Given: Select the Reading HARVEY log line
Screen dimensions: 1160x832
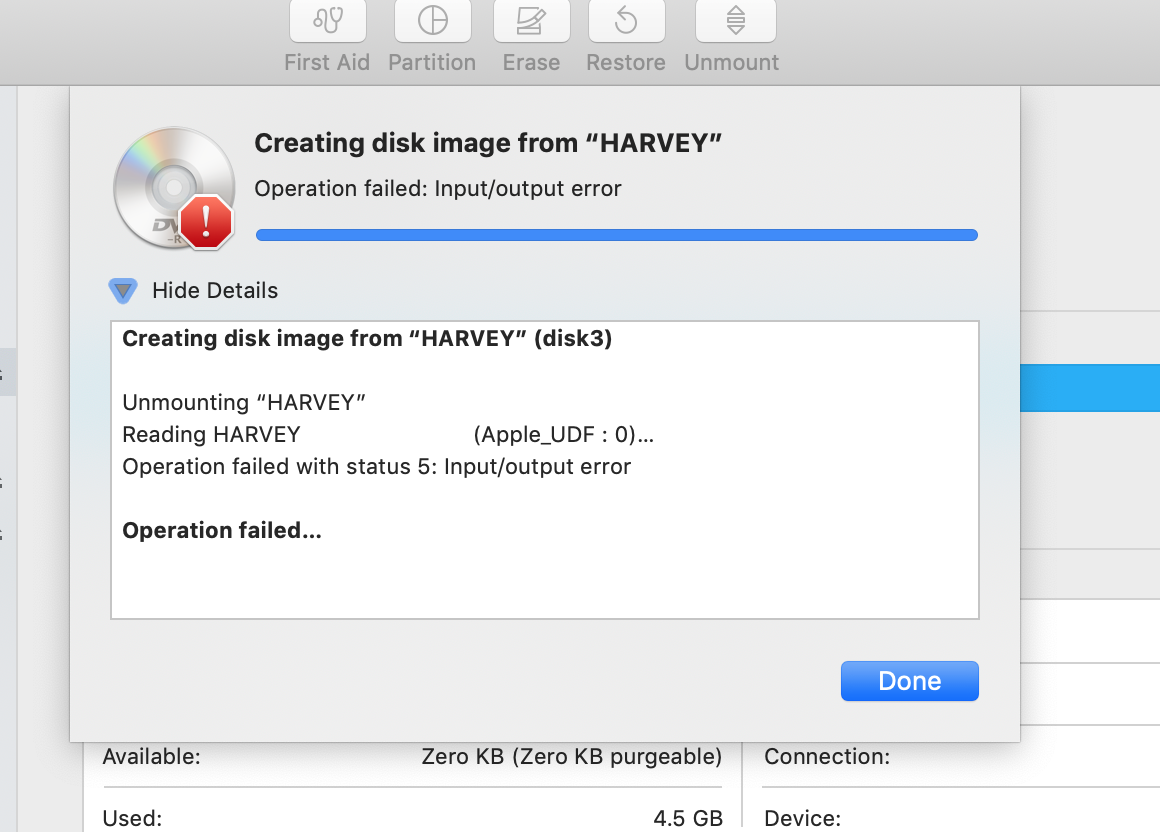Looking at the screenshot, I should pos(388,435).
